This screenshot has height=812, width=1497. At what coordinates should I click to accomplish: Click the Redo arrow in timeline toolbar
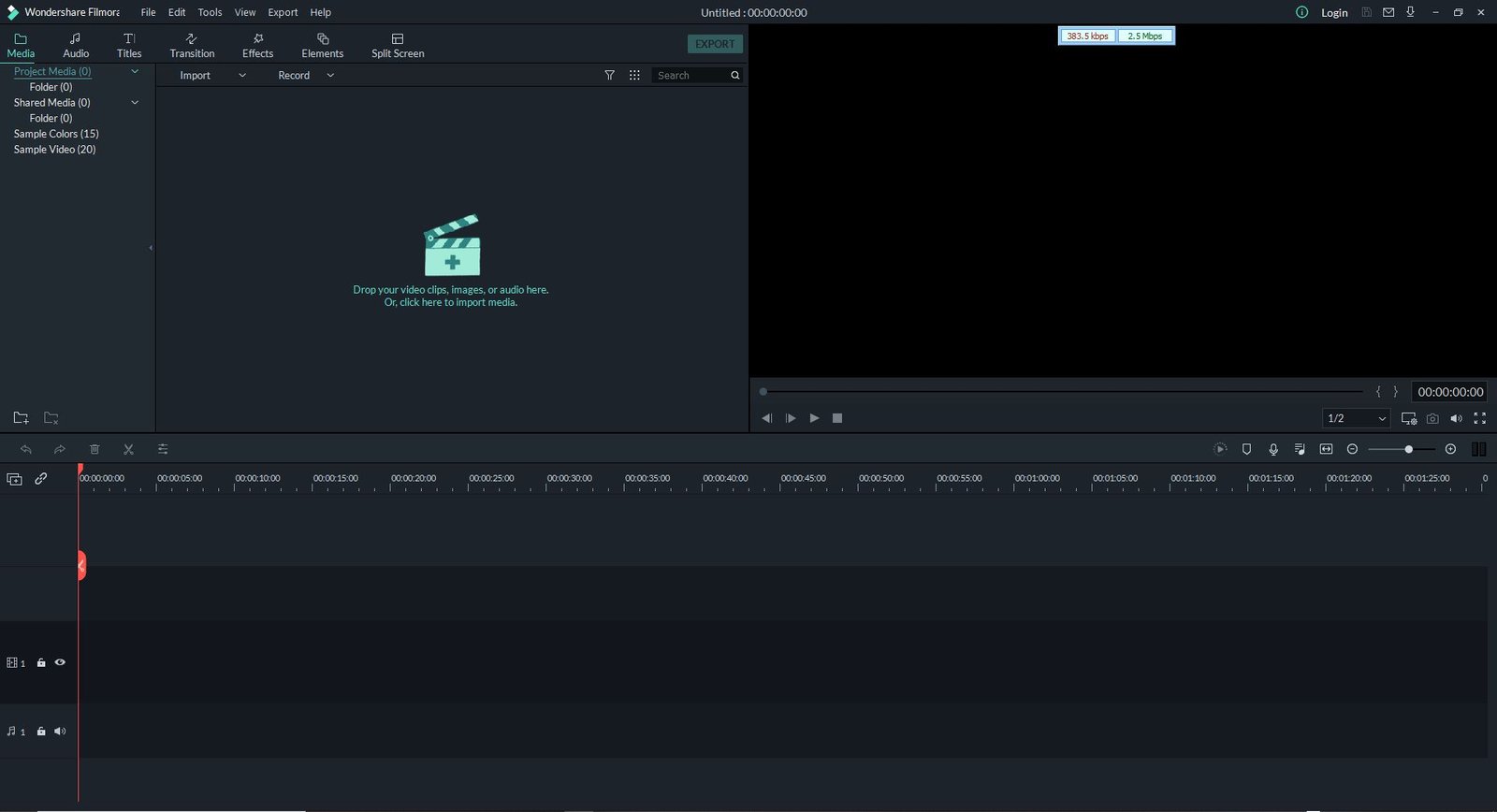(x=60, y=449)
